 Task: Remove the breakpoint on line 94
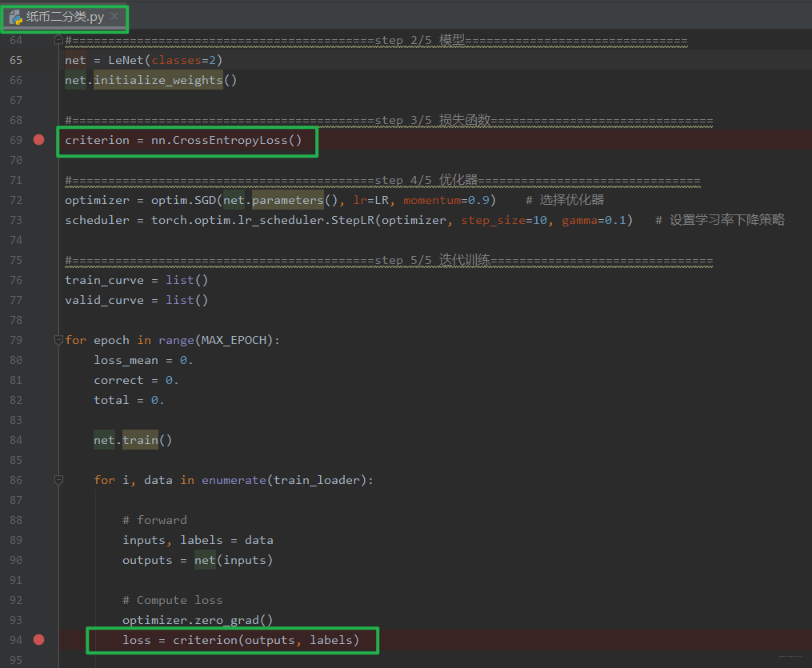pos(39,640)
